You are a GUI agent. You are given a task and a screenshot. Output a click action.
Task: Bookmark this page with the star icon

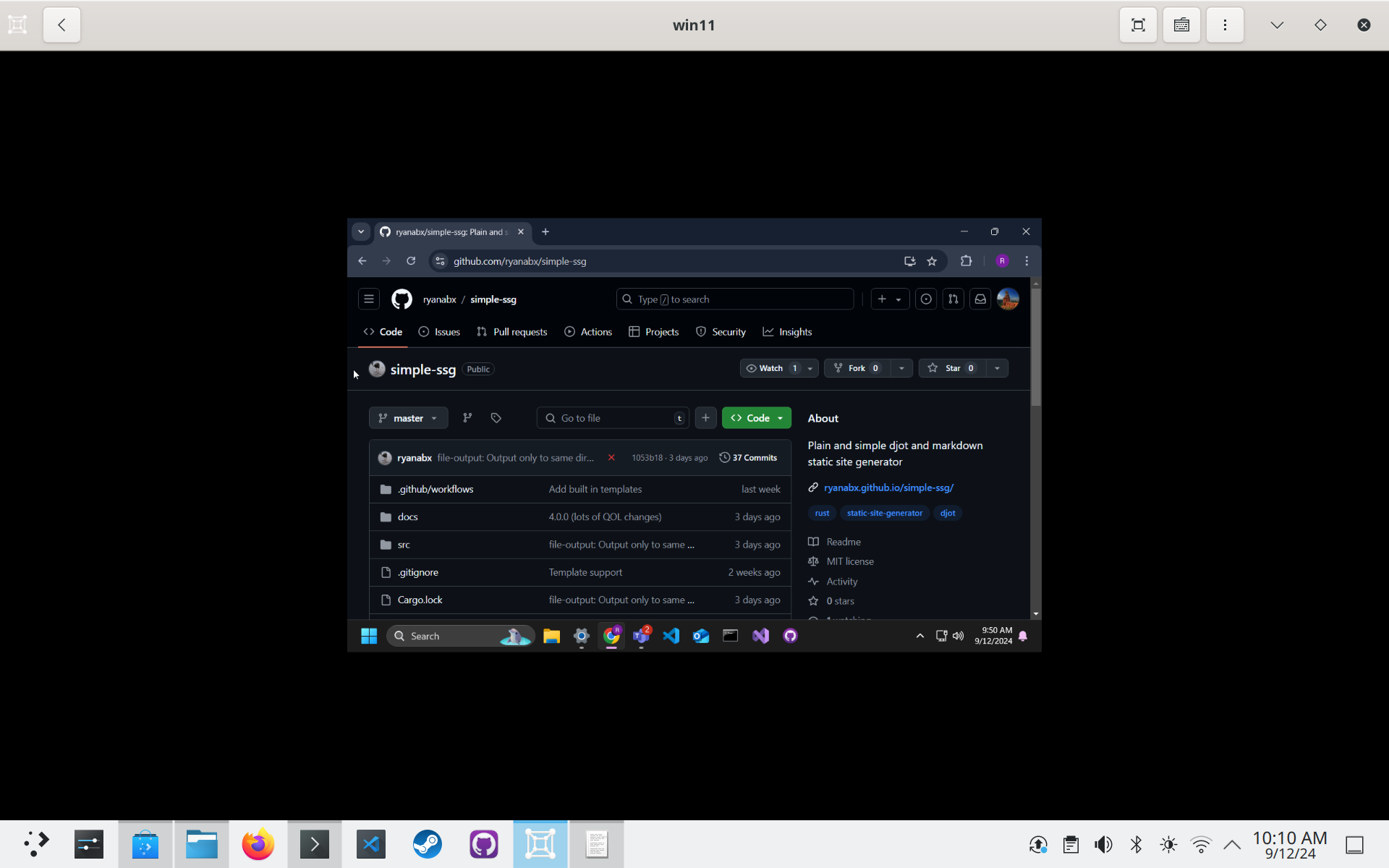pyautogui.click(x=932, y=261)
